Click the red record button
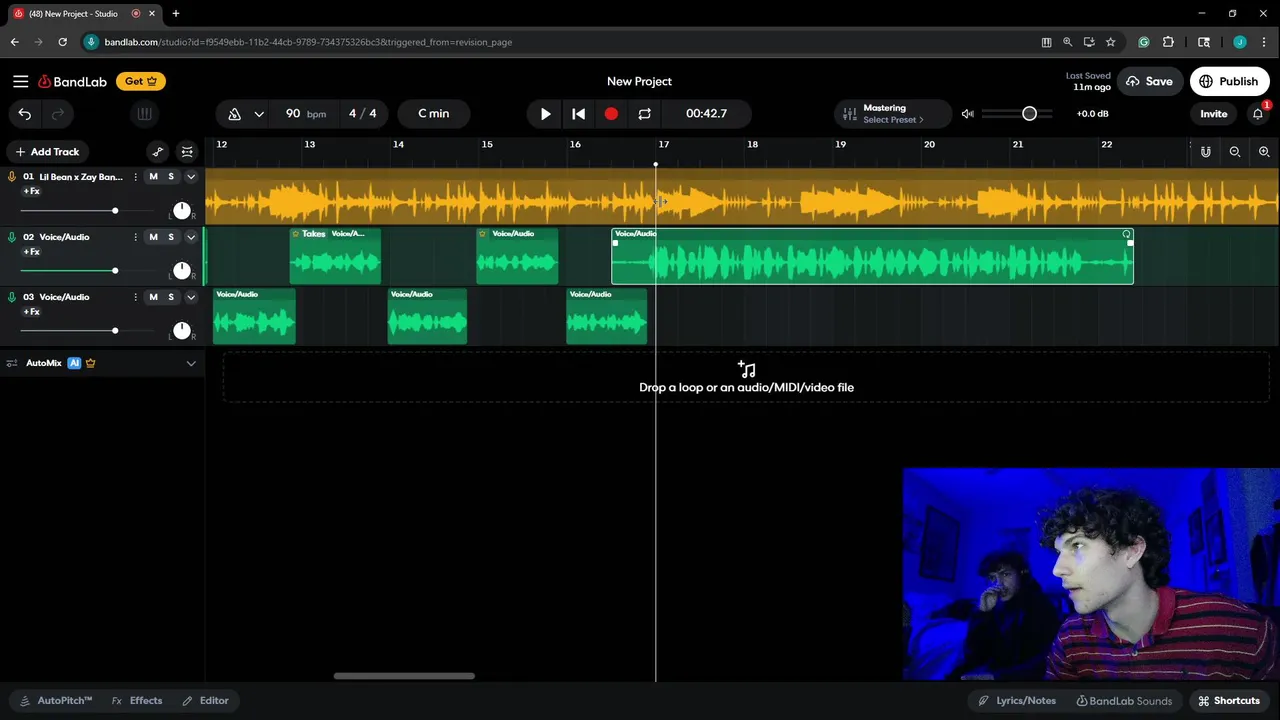Viewport: 1280px width, 720px height. pos(611,114)
